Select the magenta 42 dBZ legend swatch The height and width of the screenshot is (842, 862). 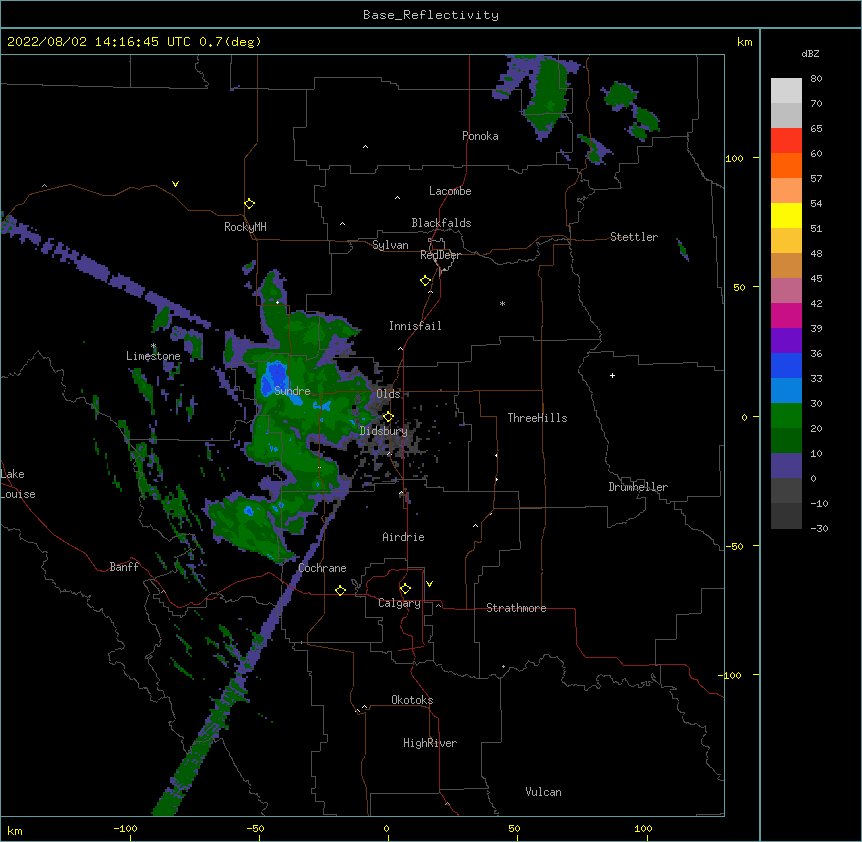pos(786,315)
